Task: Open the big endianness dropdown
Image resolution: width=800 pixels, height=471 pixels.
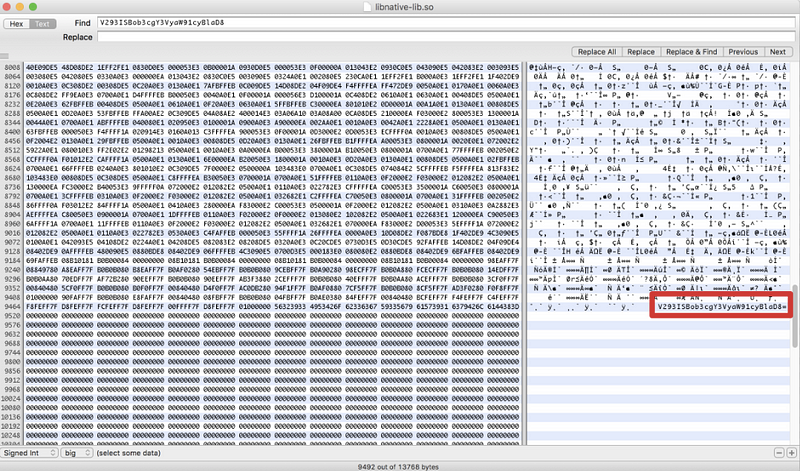Action: pyautogui.click(x=77, y=453)
